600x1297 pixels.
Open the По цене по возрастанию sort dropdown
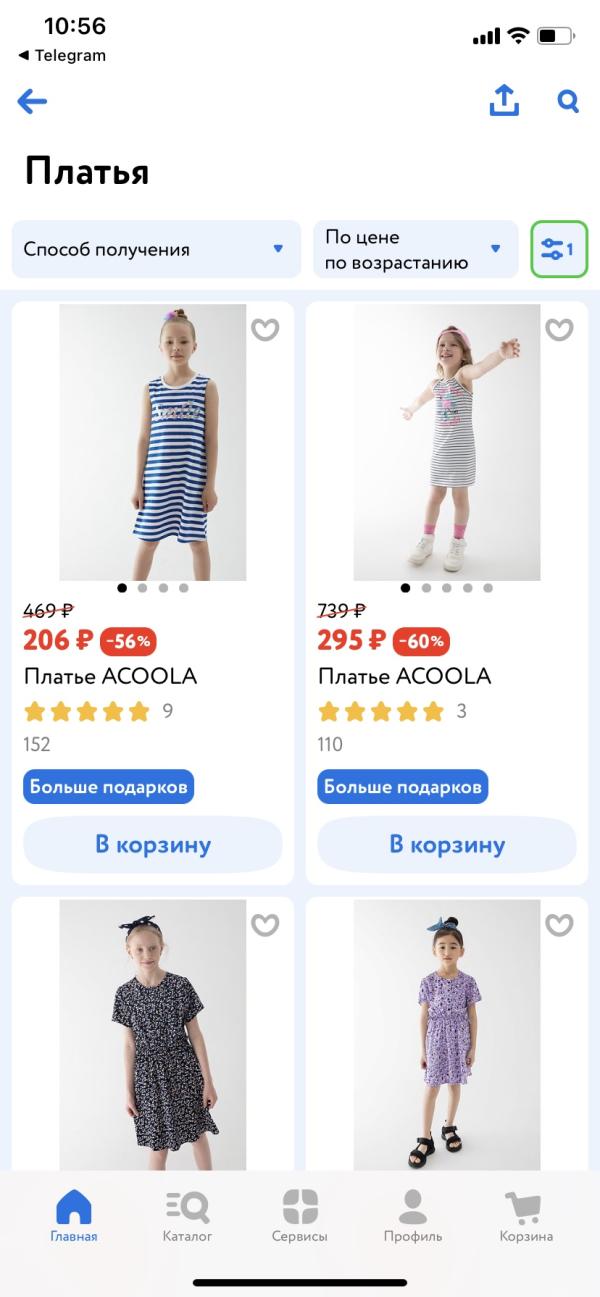pyautogui.click(x=415, y=249)
